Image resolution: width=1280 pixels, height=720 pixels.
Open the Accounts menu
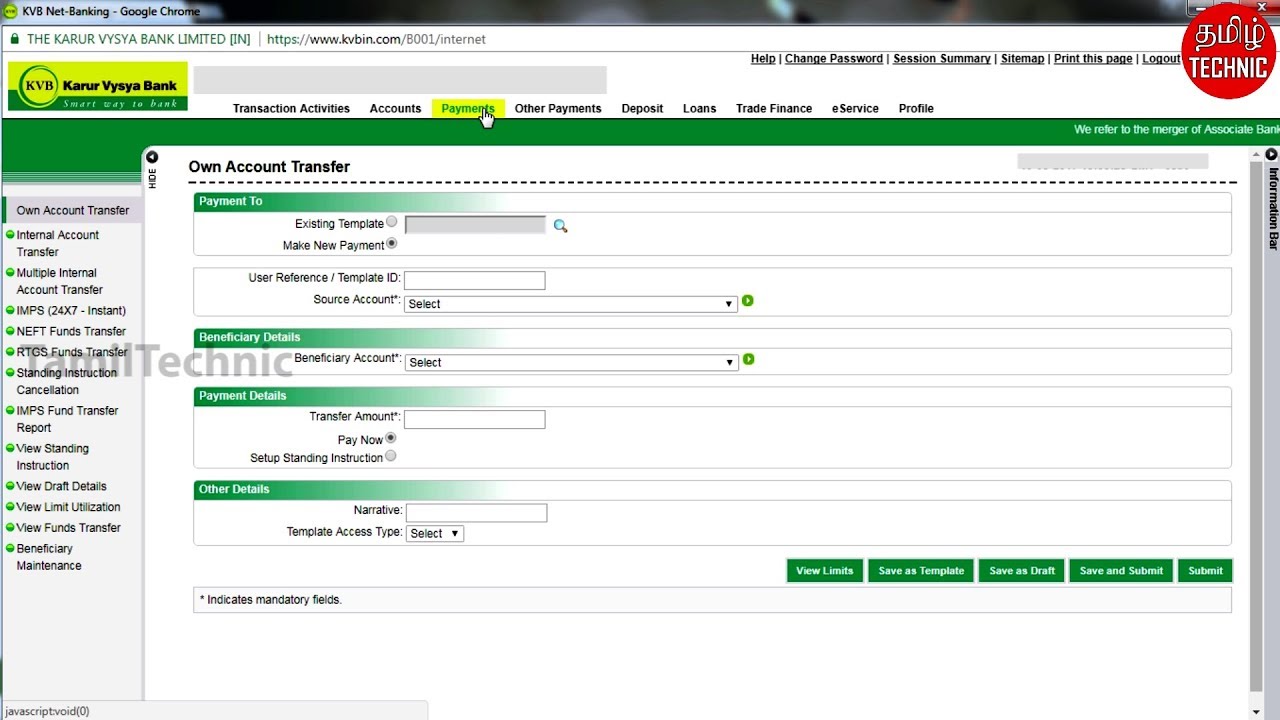tap(395, 109)
